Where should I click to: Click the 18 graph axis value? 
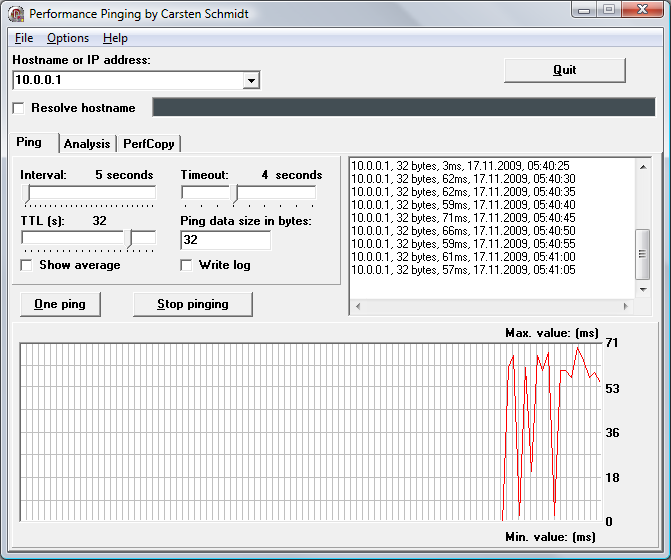(x=612, y=477)
